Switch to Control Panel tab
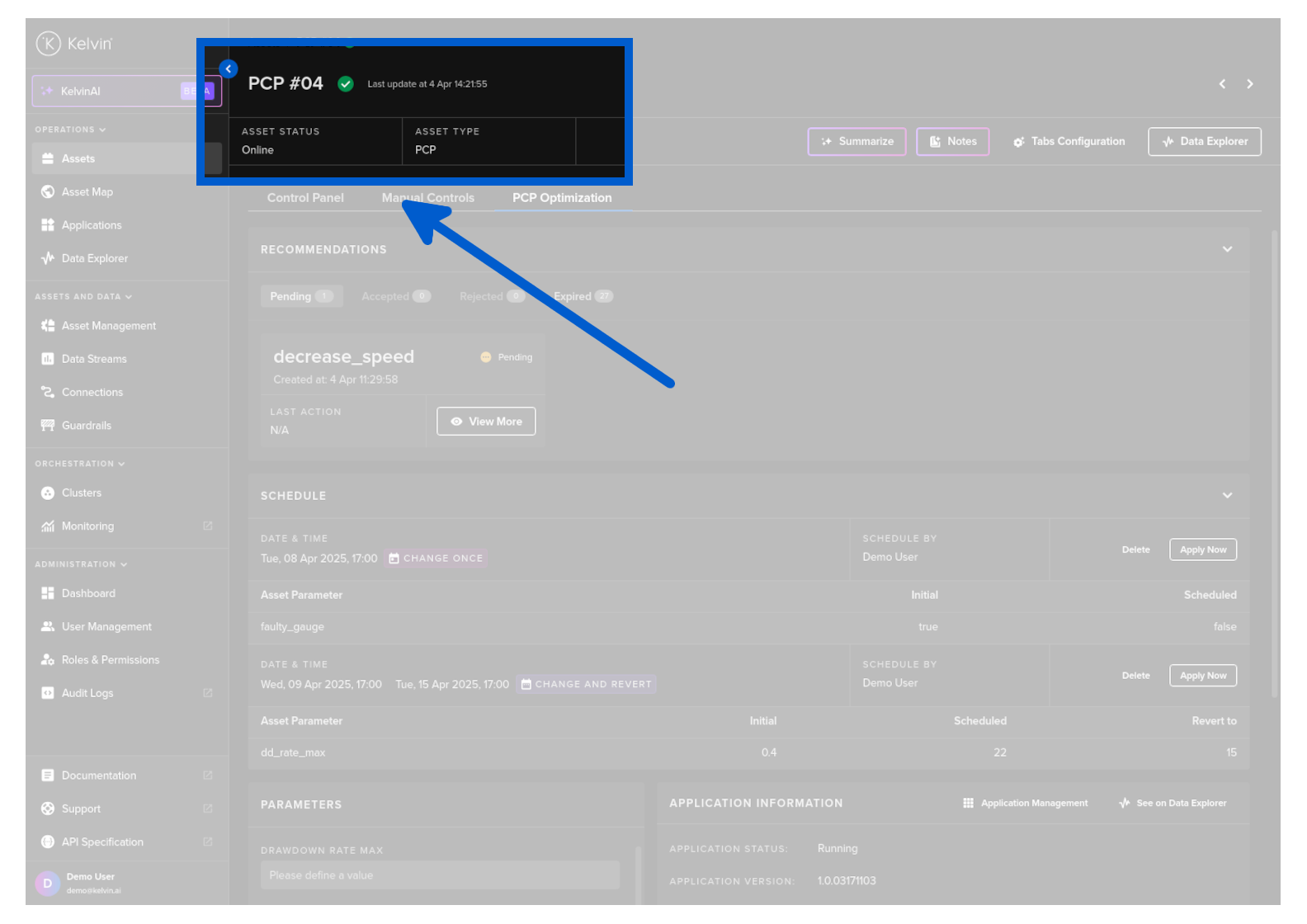1307x924 pixels. tap(305, 198)
